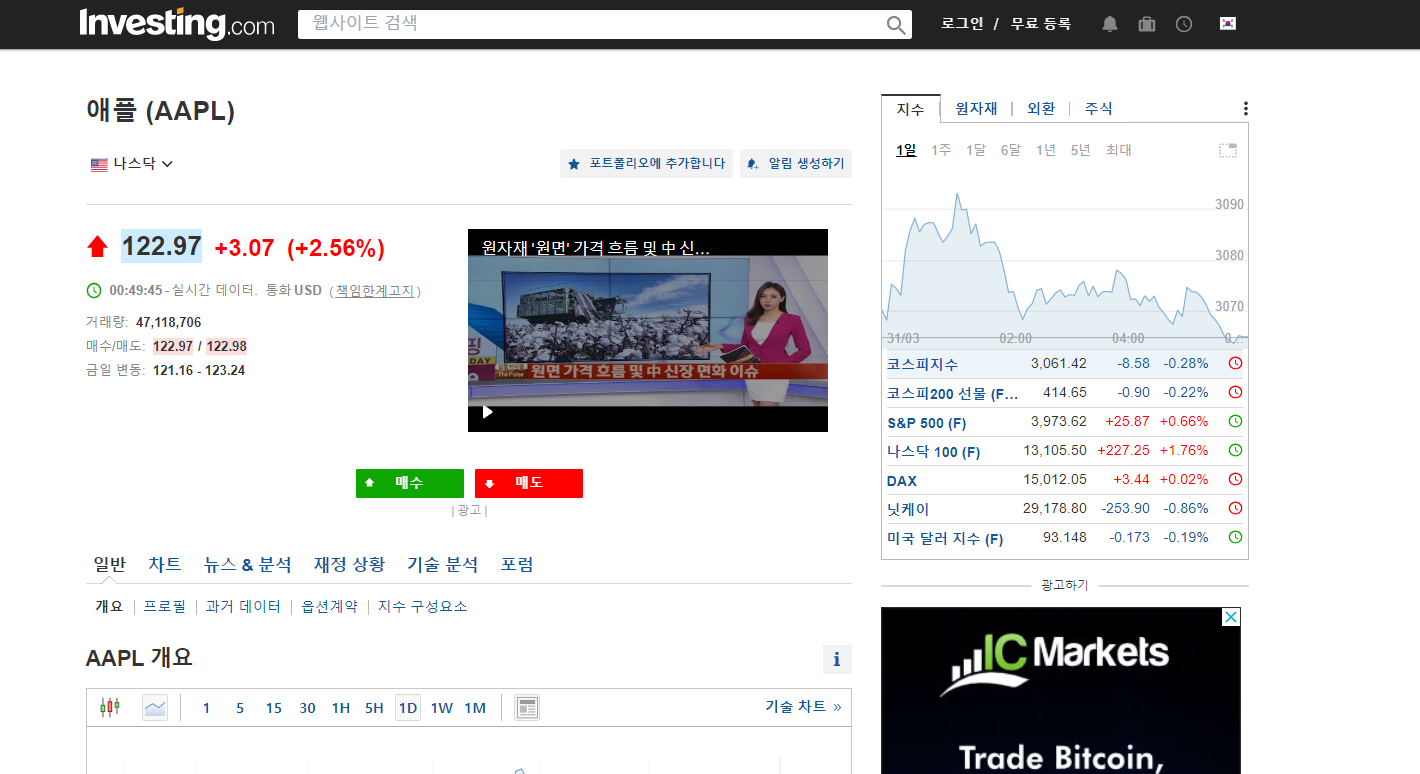Play the cotton price news video
Screen dimensions: 1420x774
pyautogui.click(x=488, y=412)
